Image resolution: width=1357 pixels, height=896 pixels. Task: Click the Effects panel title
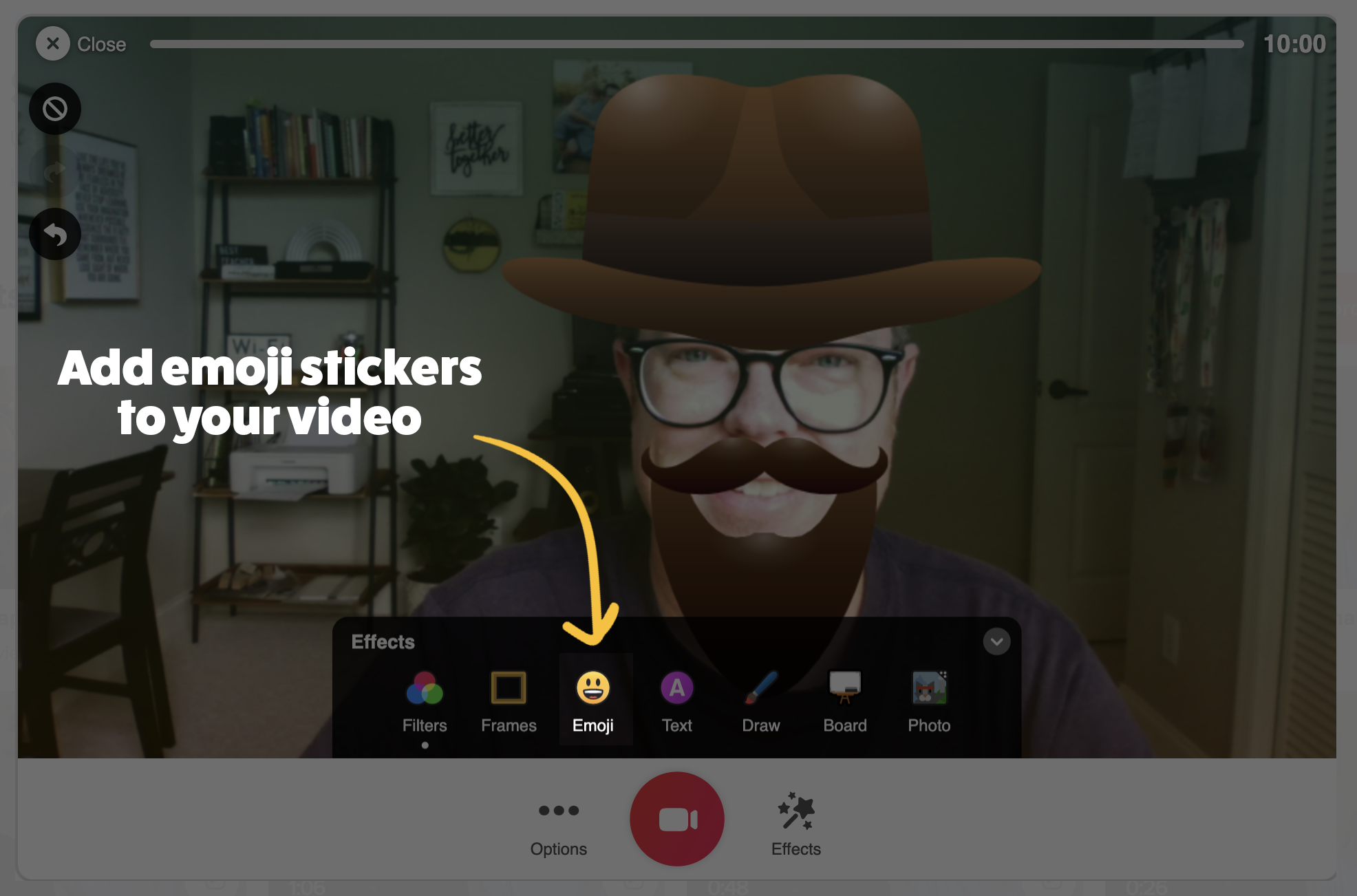[383, 641]
